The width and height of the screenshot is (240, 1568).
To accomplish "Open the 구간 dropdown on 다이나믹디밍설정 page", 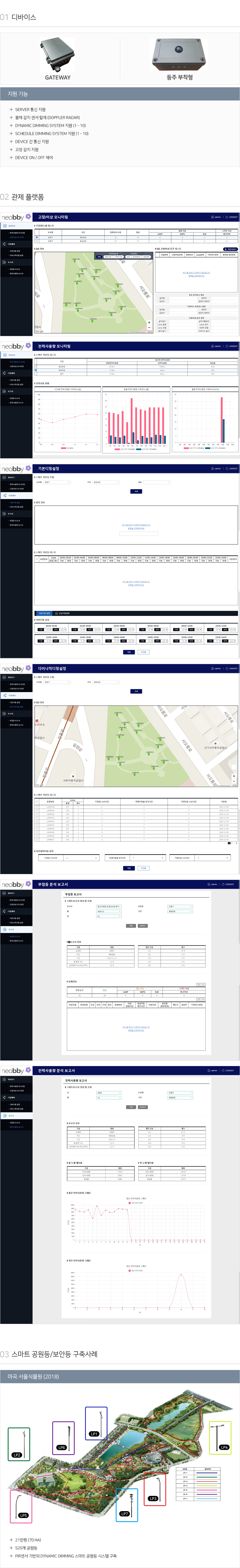I will pos(106,682).
